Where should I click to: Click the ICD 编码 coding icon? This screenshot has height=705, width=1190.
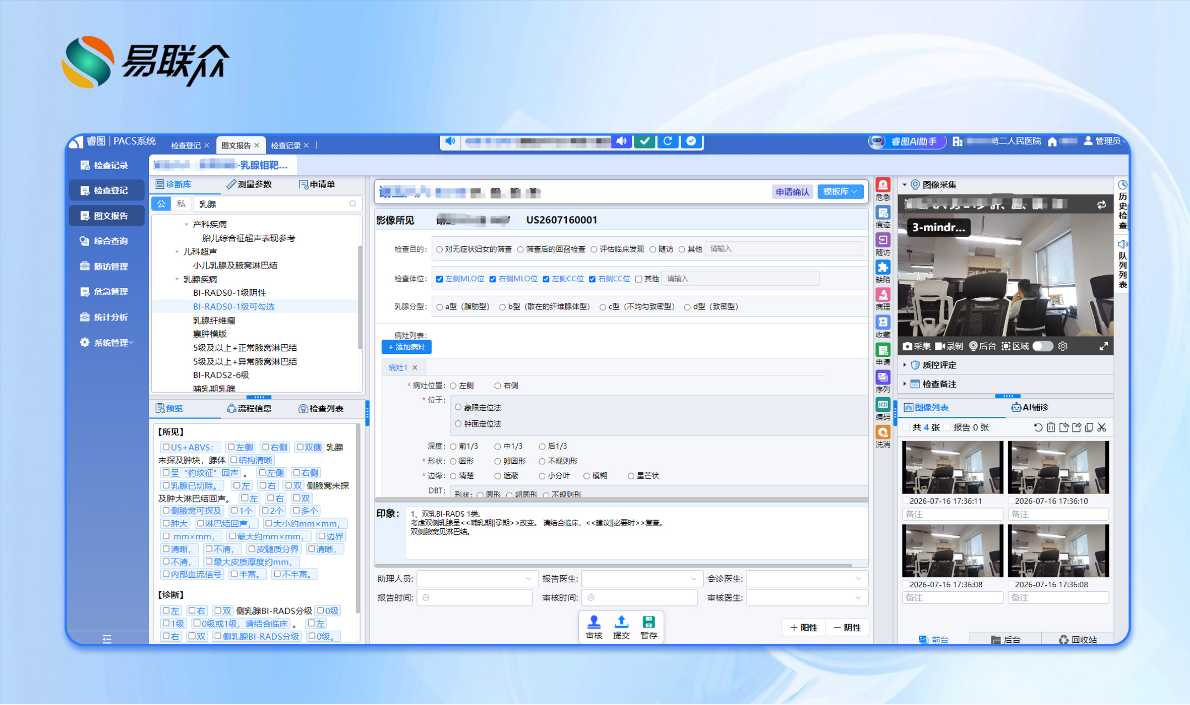883,404
